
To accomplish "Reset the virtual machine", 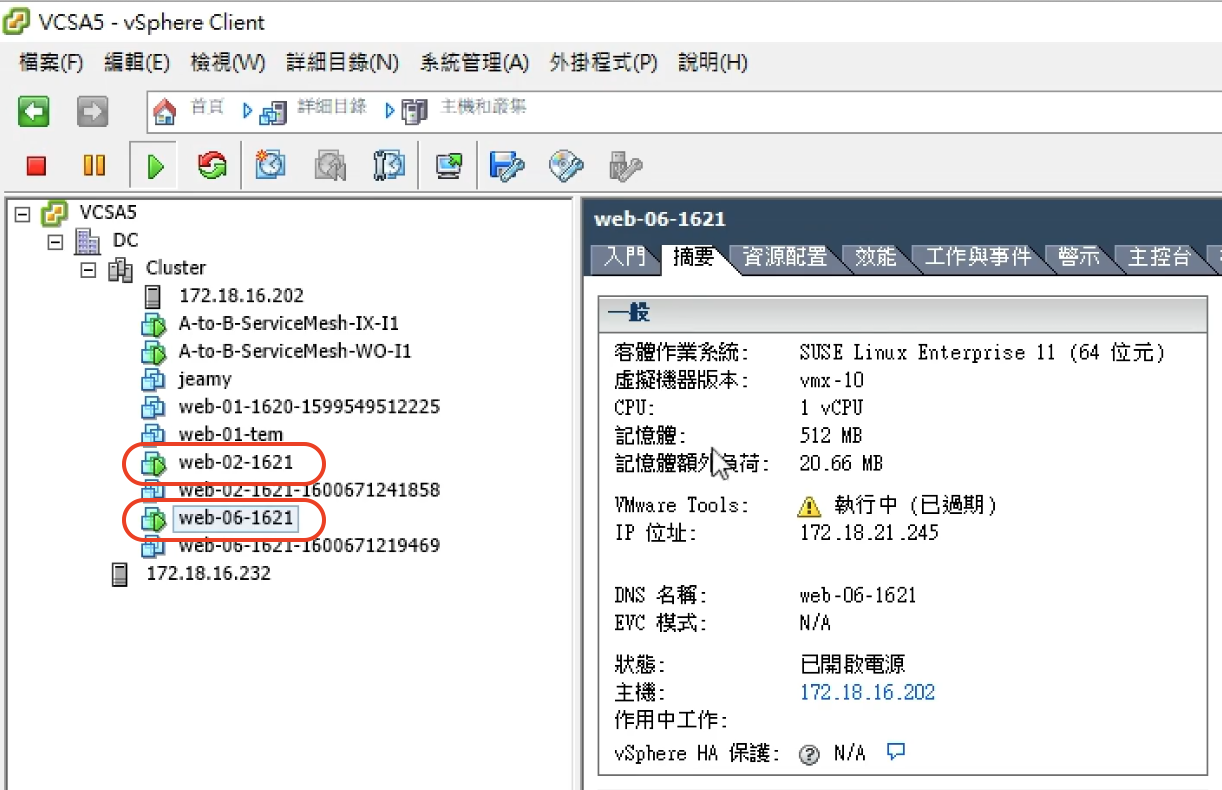I will click(212, 165).
